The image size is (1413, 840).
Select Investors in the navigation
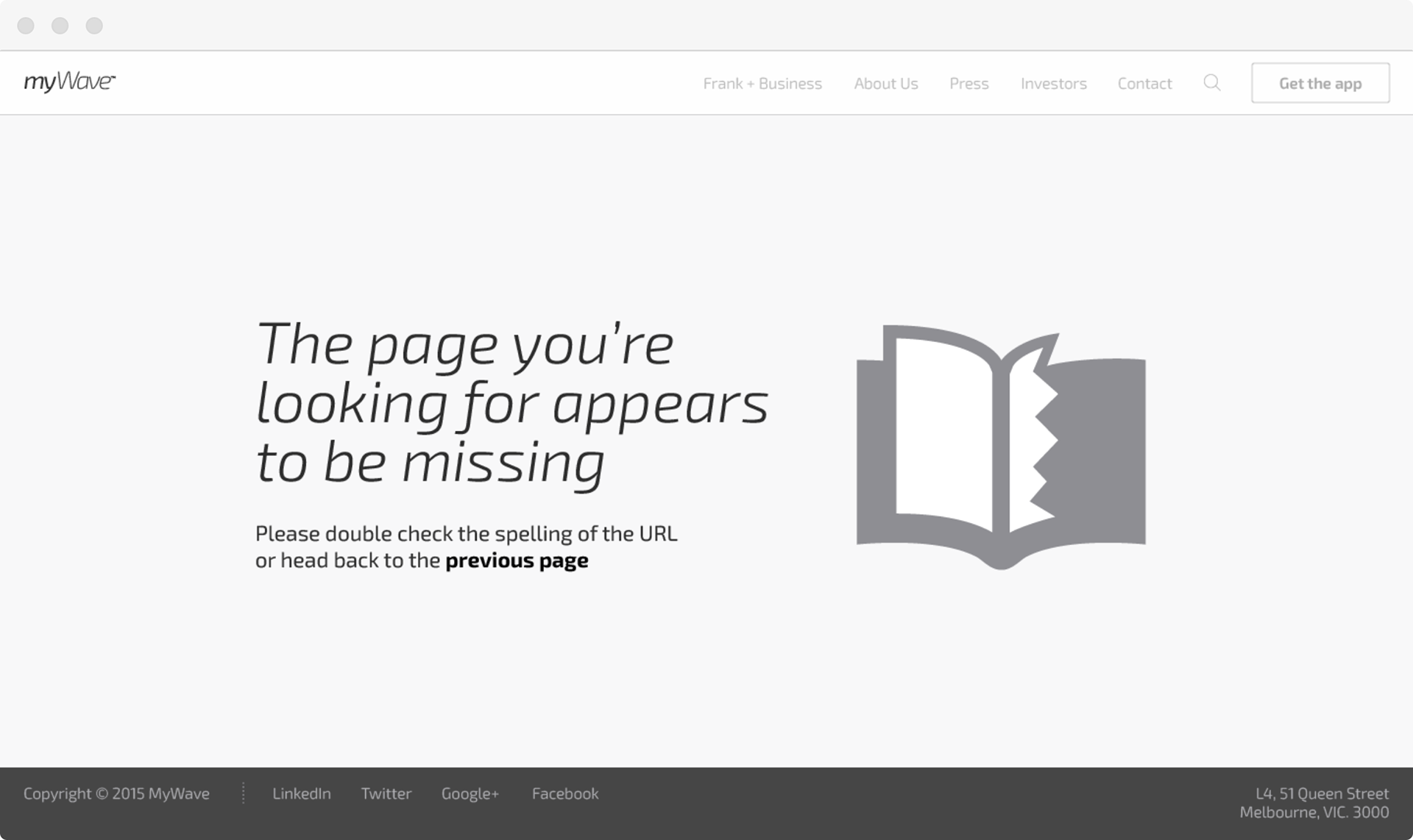(x=1054, y=84)
